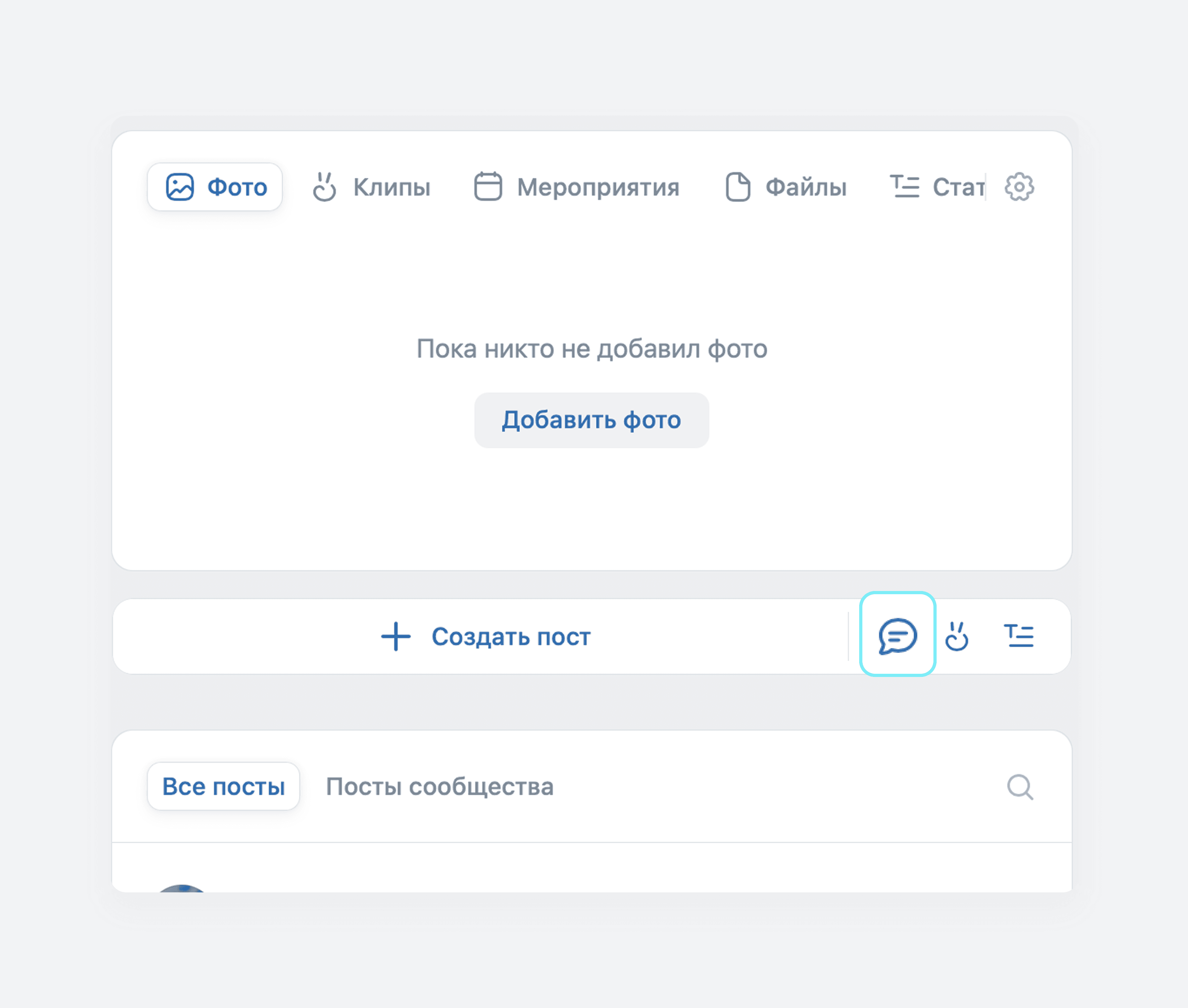Select the Все посты filter tab
Screen dimensions: 1188x1008
pyautogui.click(x=223, y=786)
